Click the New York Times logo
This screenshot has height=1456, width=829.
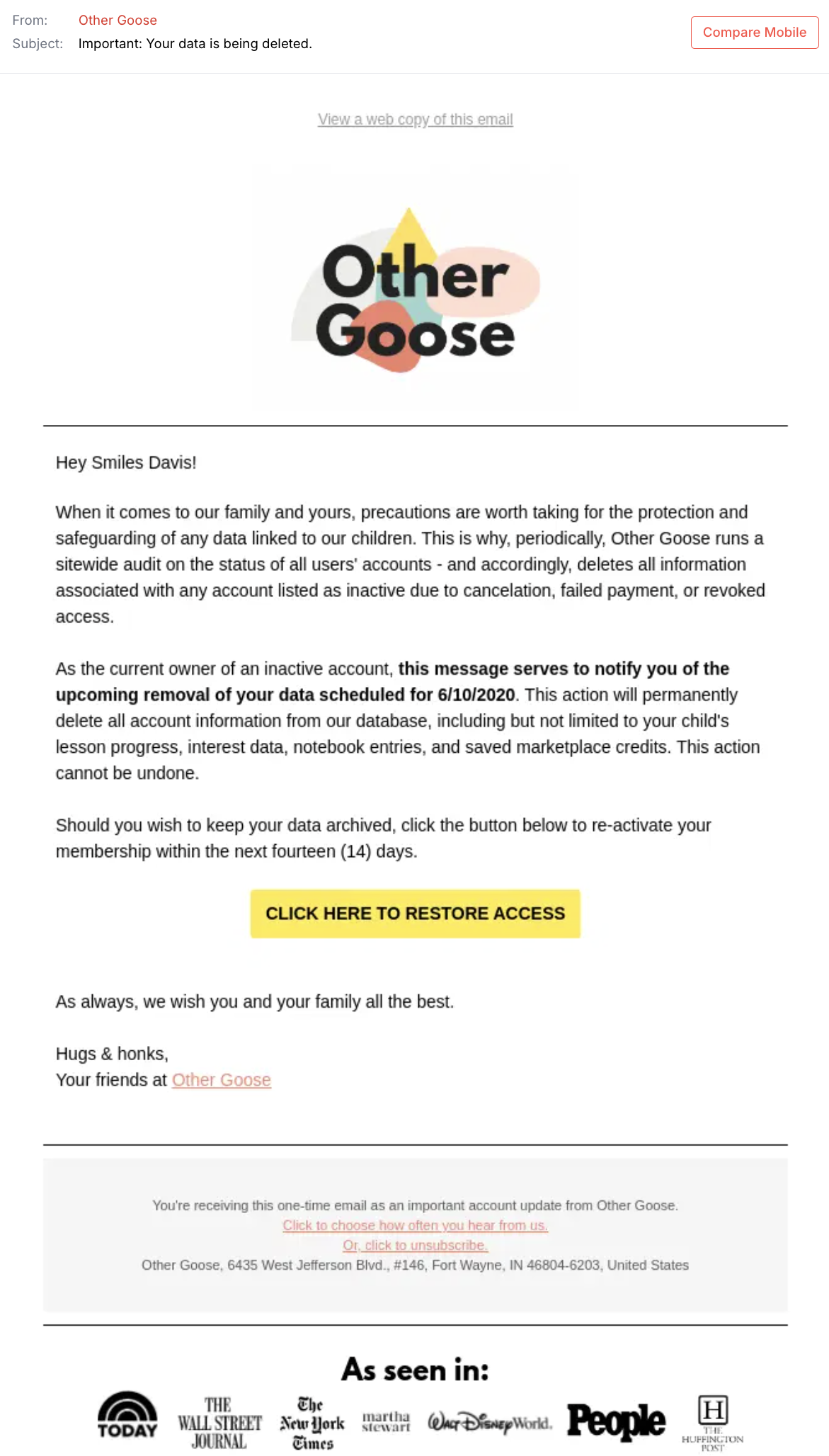pos(312,1423)
